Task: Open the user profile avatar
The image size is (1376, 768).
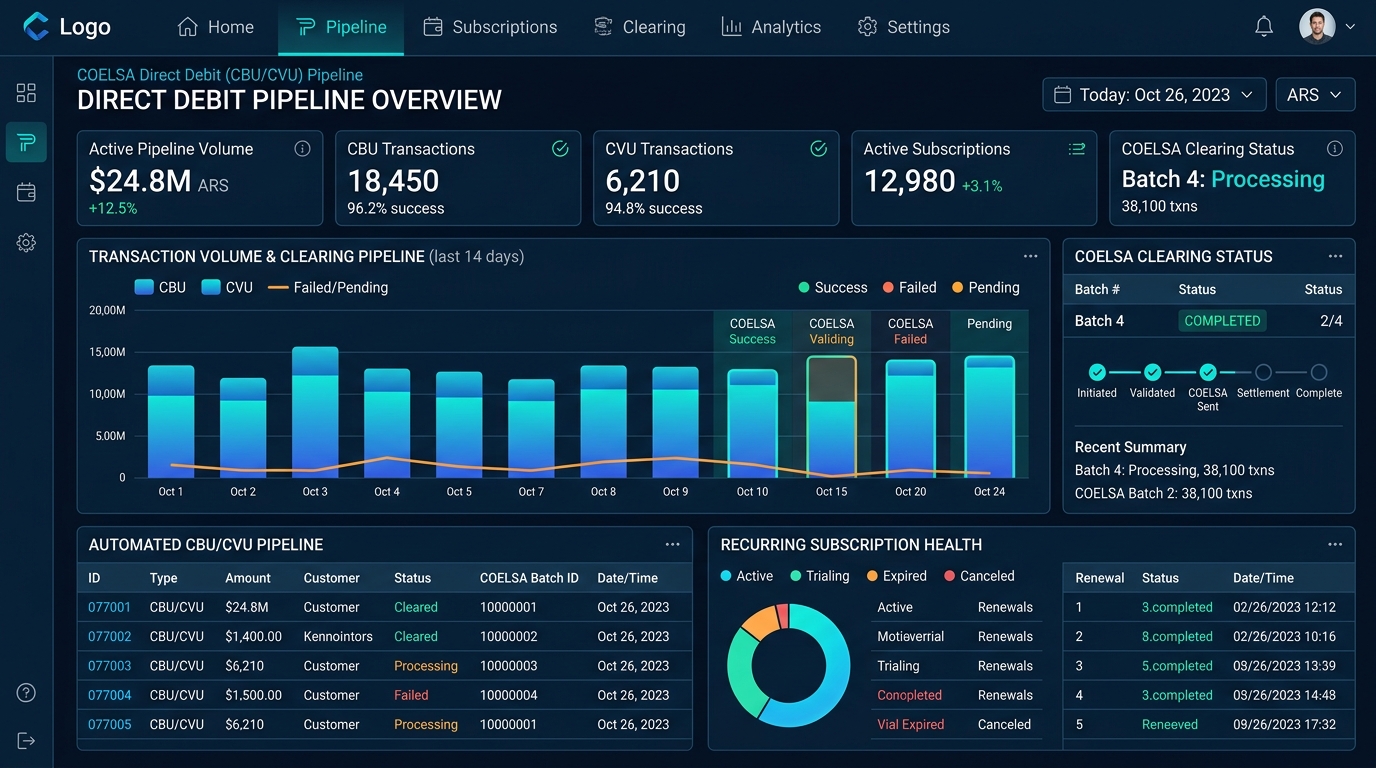Action: [1317, 27]
